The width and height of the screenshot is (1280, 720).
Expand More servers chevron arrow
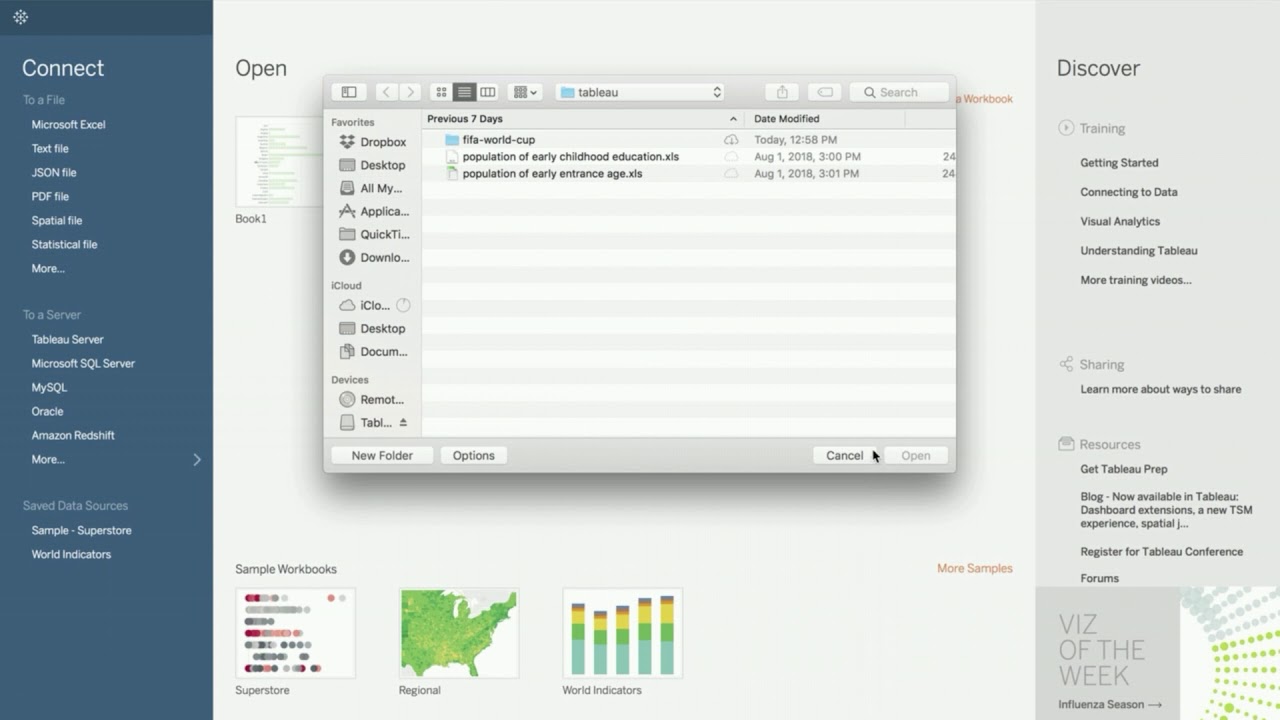[x=197, y=460]
